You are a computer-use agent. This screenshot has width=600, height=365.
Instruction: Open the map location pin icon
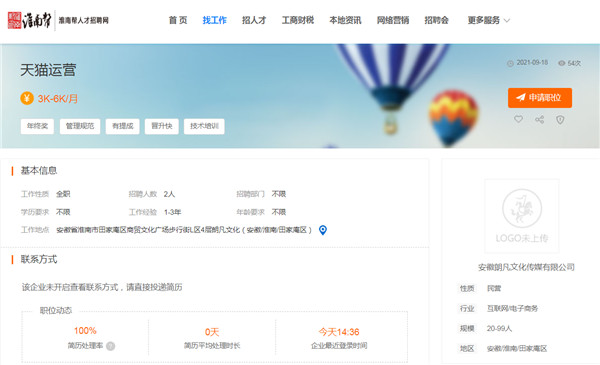(323, 230)
